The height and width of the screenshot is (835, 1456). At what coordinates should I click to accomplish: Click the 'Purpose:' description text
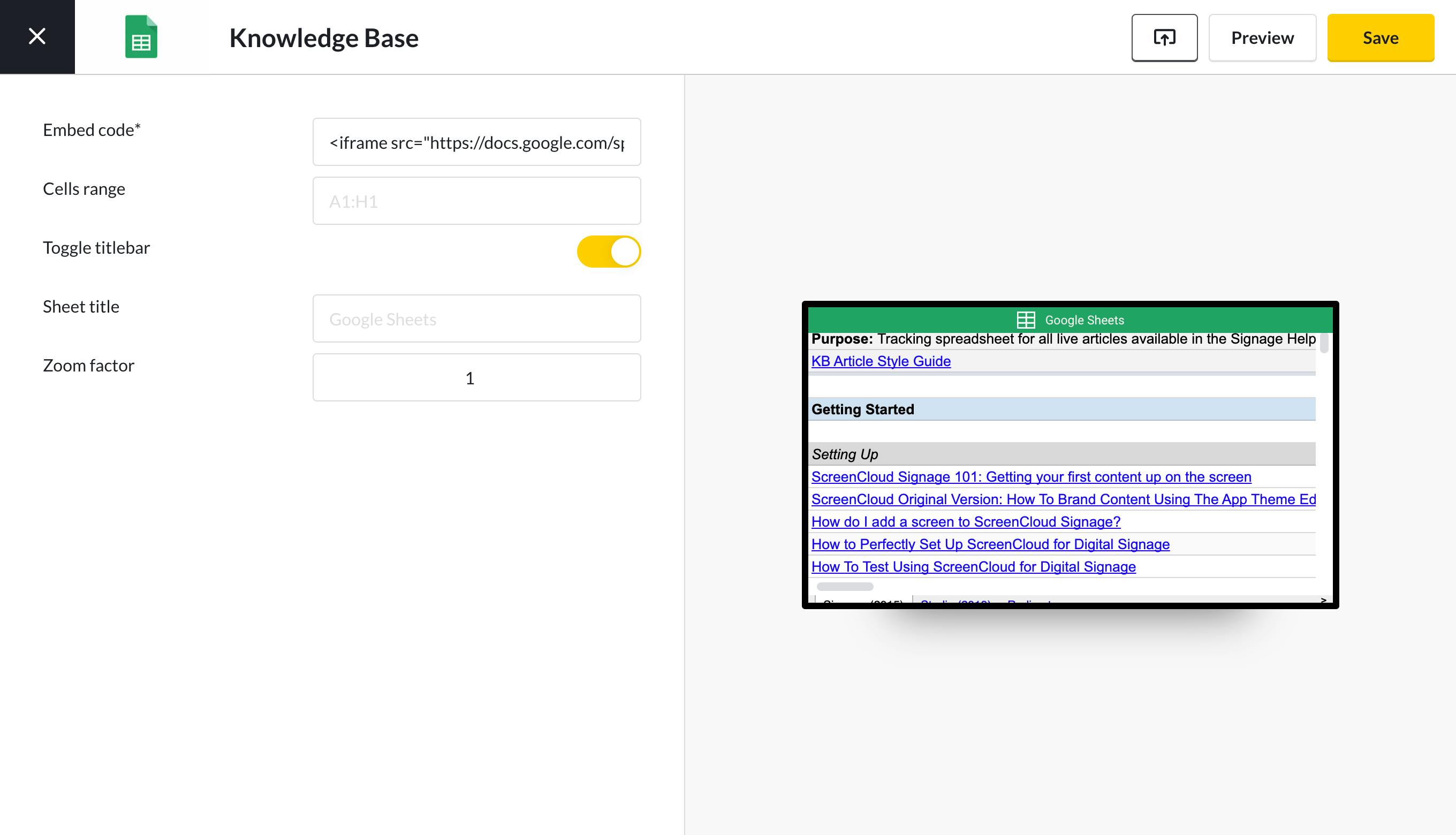pos(1063,339)
